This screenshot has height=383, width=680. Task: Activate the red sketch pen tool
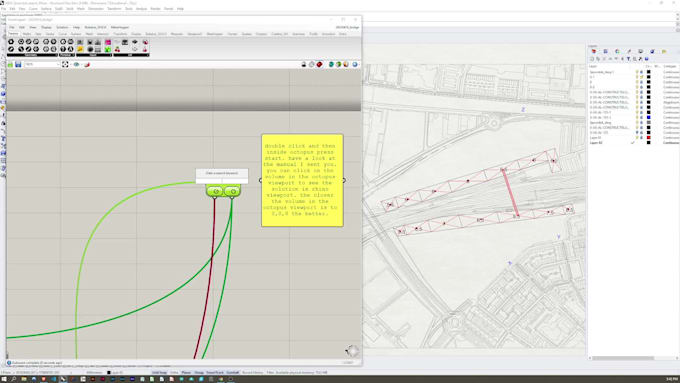tap(87, 64)
